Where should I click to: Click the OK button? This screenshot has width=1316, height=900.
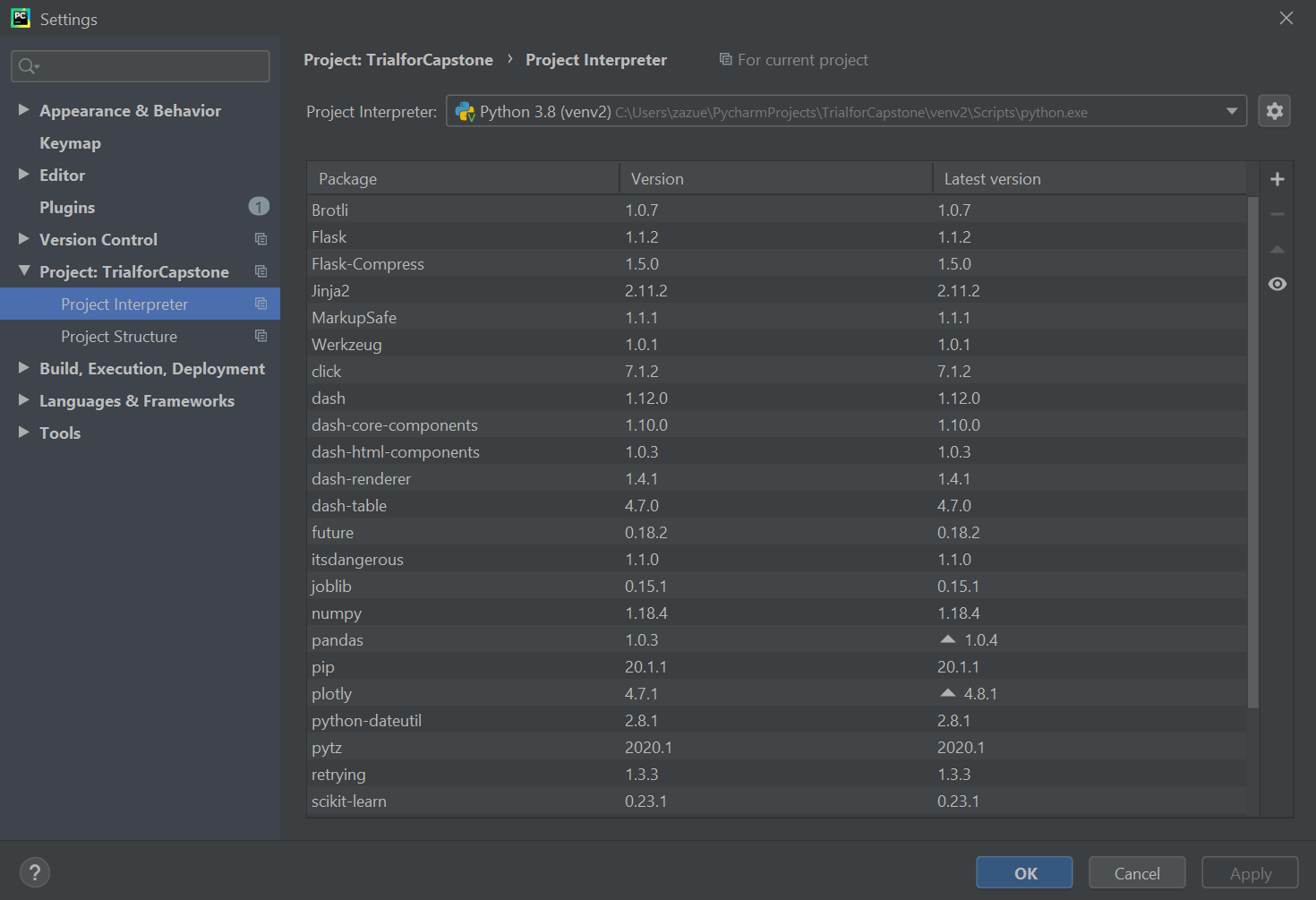click(x=1024, y=873)
